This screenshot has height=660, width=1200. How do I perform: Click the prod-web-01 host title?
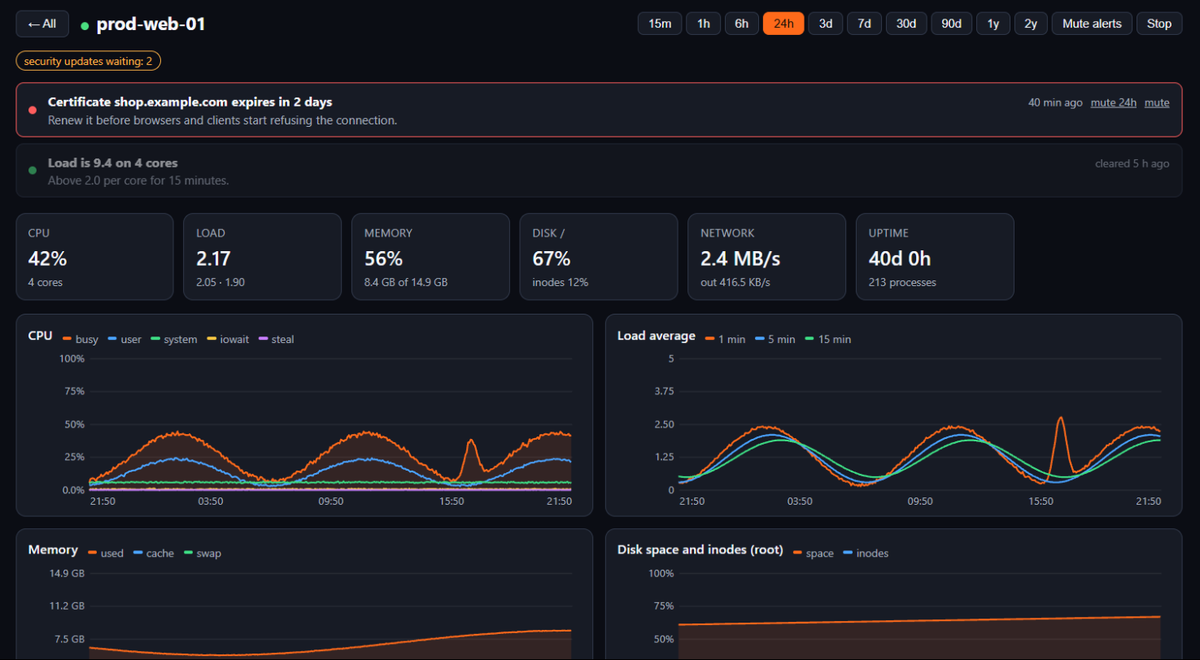(151, 24)
